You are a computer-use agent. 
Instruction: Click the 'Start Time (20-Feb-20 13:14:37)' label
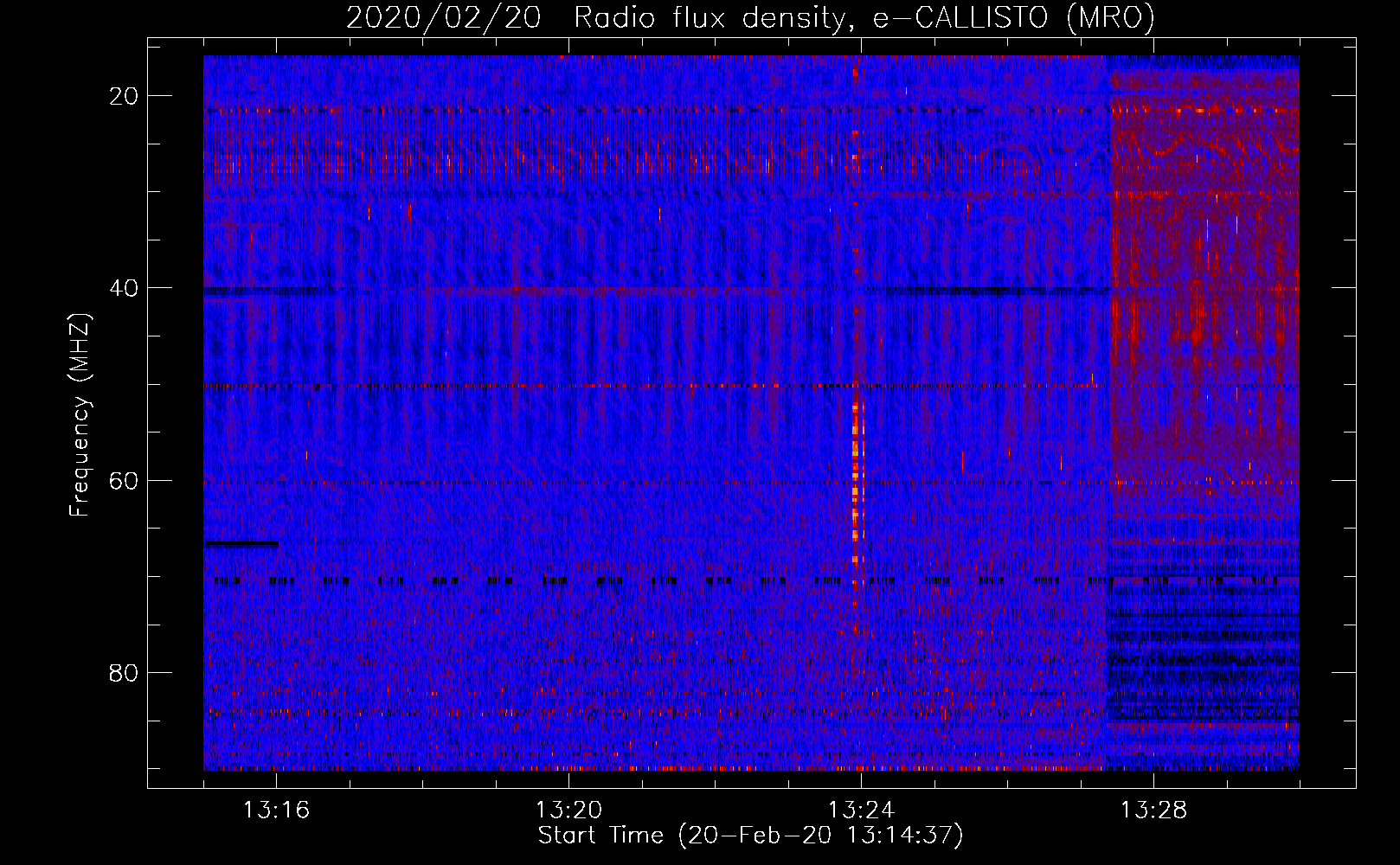click(x=750, y=836)
